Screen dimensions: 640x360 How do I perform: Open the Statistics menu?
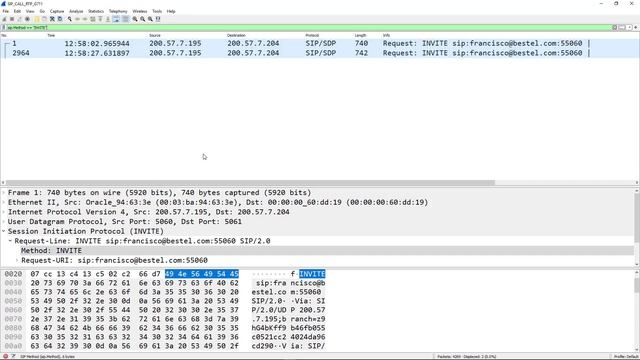tap(96, 11)
